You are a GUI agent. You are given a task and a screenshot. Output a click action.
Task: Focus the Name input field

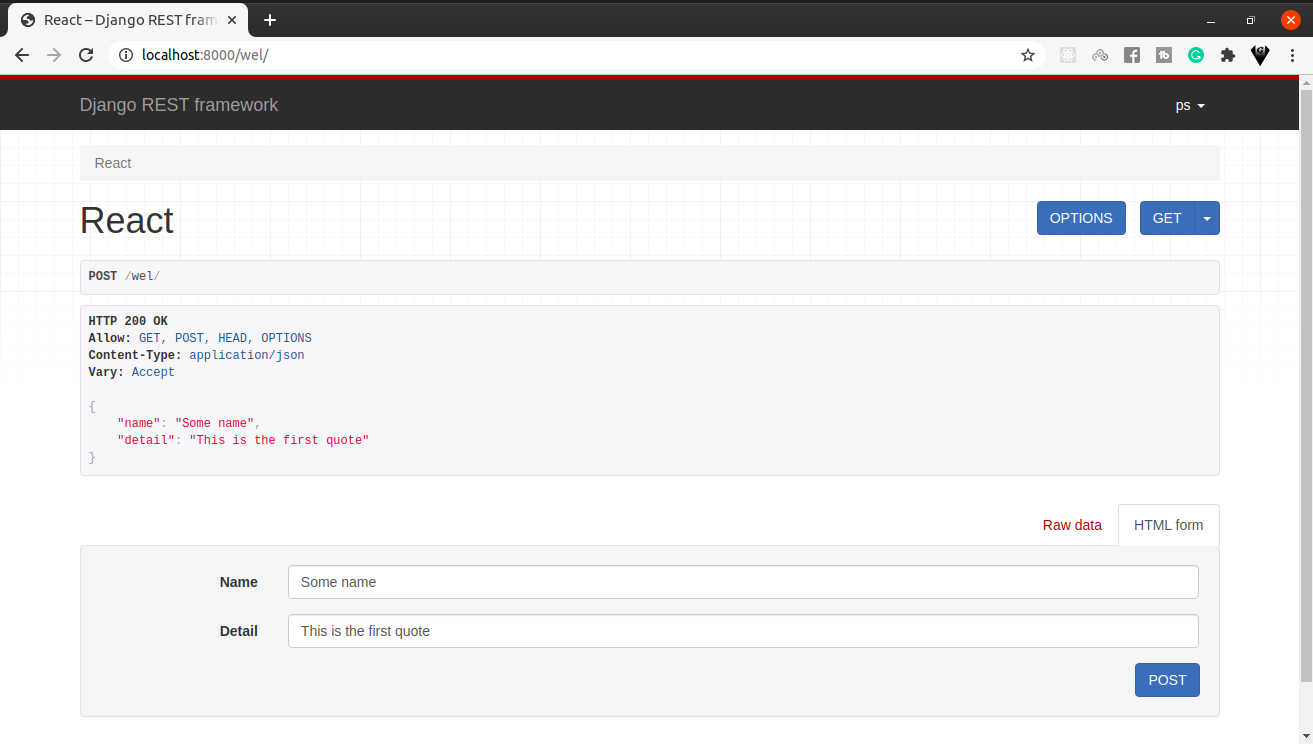point(743,582)
